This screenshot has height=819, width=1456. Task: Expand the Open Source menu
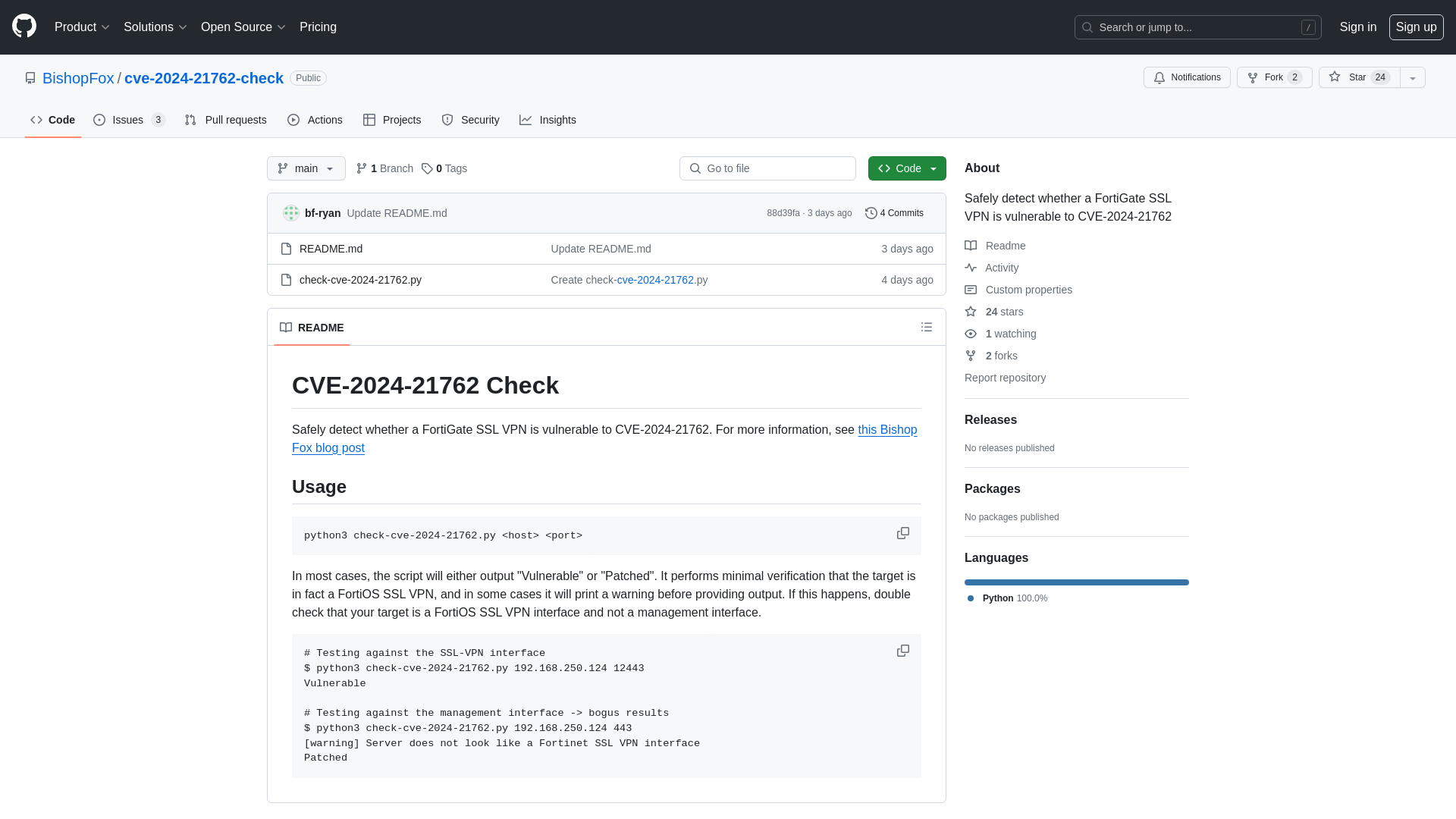coord(243,27)
